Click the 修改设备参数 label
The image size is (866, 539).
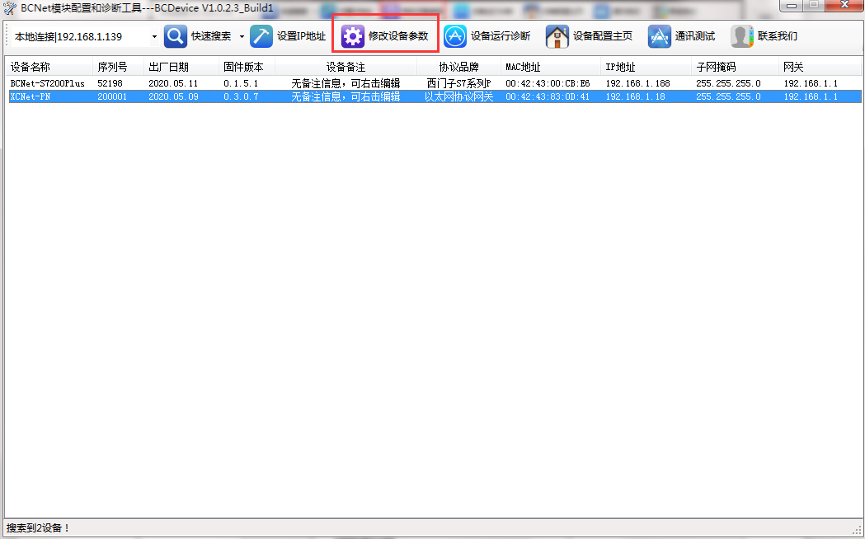(x=398, y=36)
